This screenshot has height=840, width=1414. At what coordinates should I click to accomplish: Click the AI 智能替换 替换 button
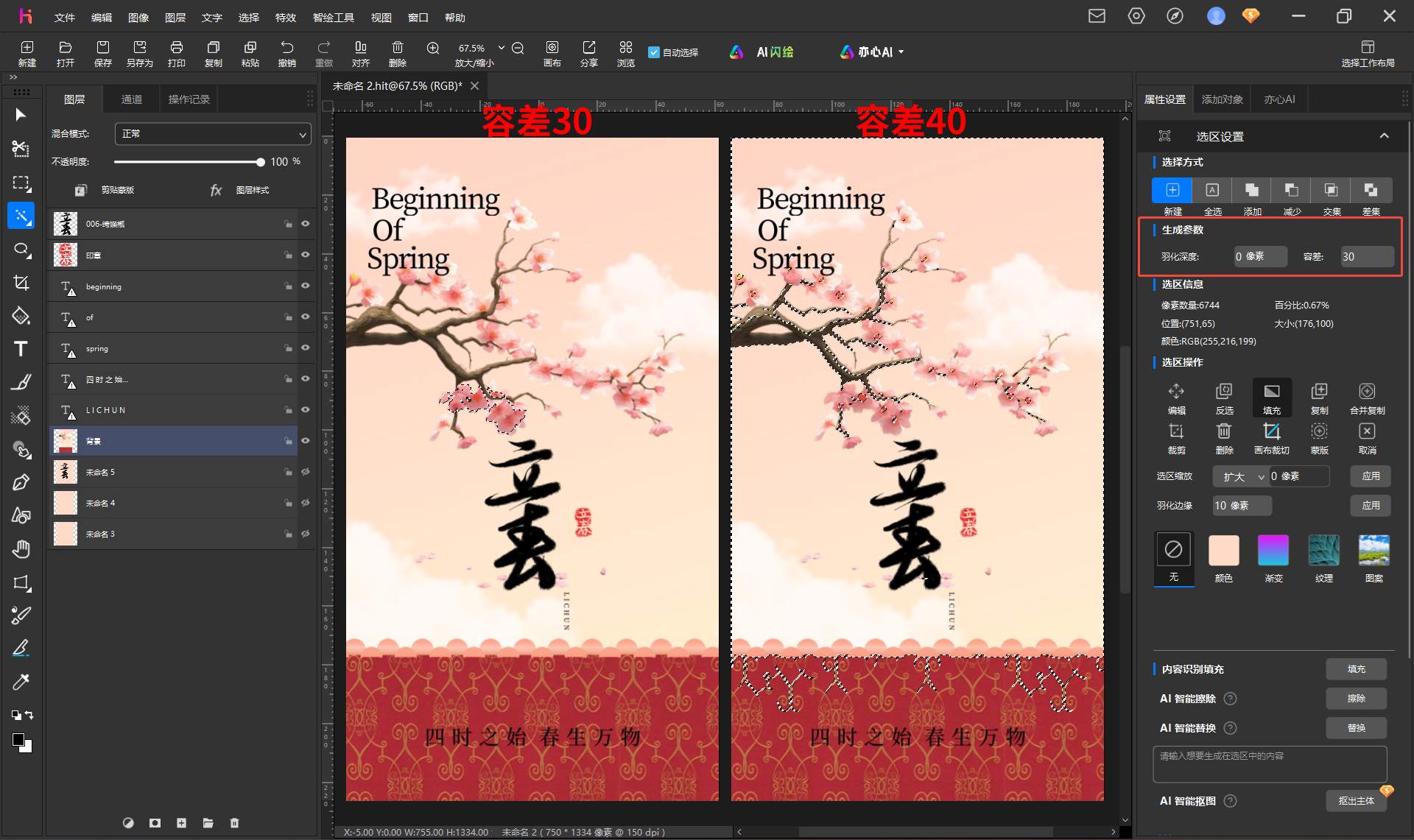click(x=1357, y=728)
